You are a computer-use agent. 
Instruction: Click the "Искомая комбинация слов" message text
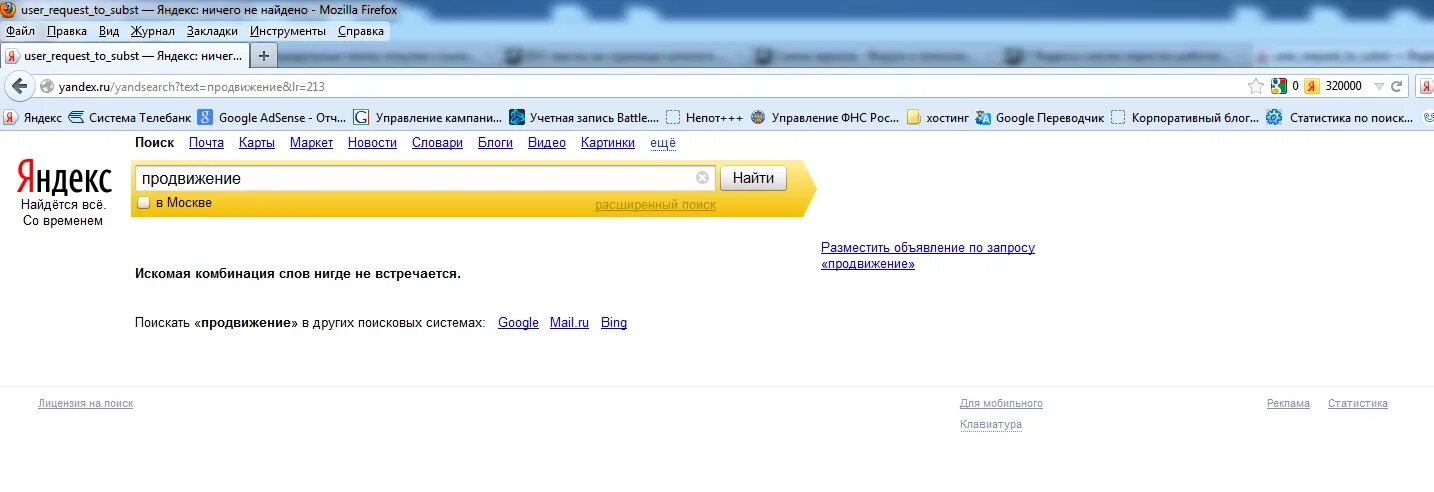tap(298, 273)
